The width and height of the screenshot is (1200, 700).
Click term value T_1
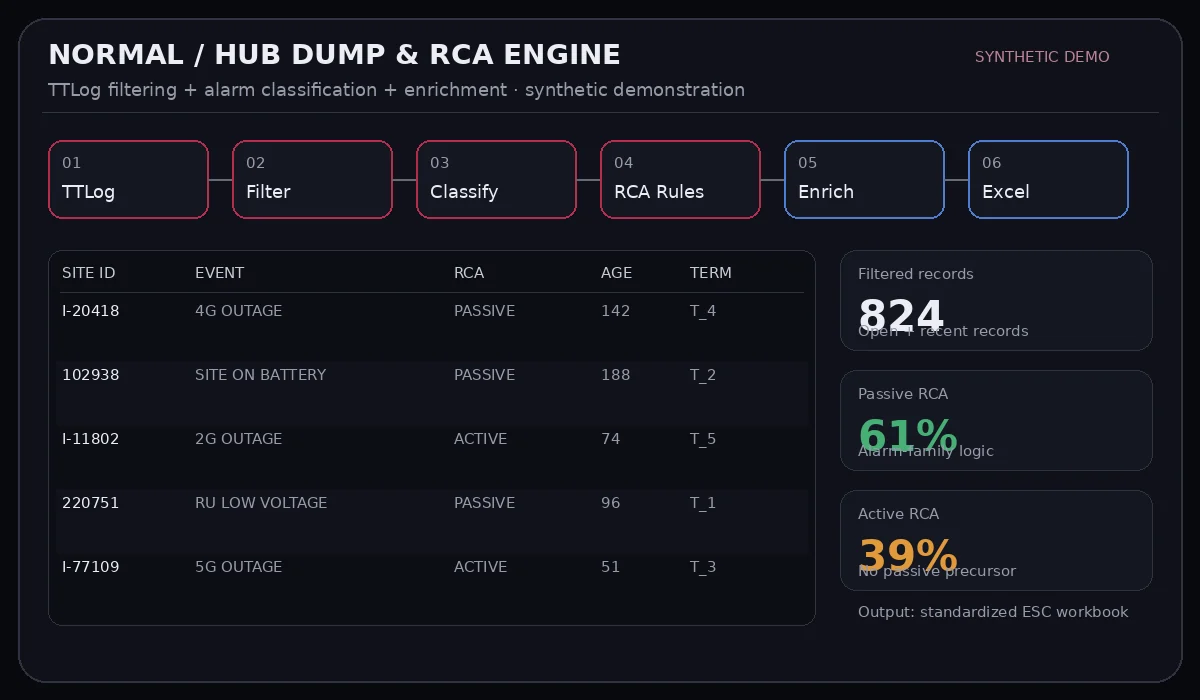703,503
